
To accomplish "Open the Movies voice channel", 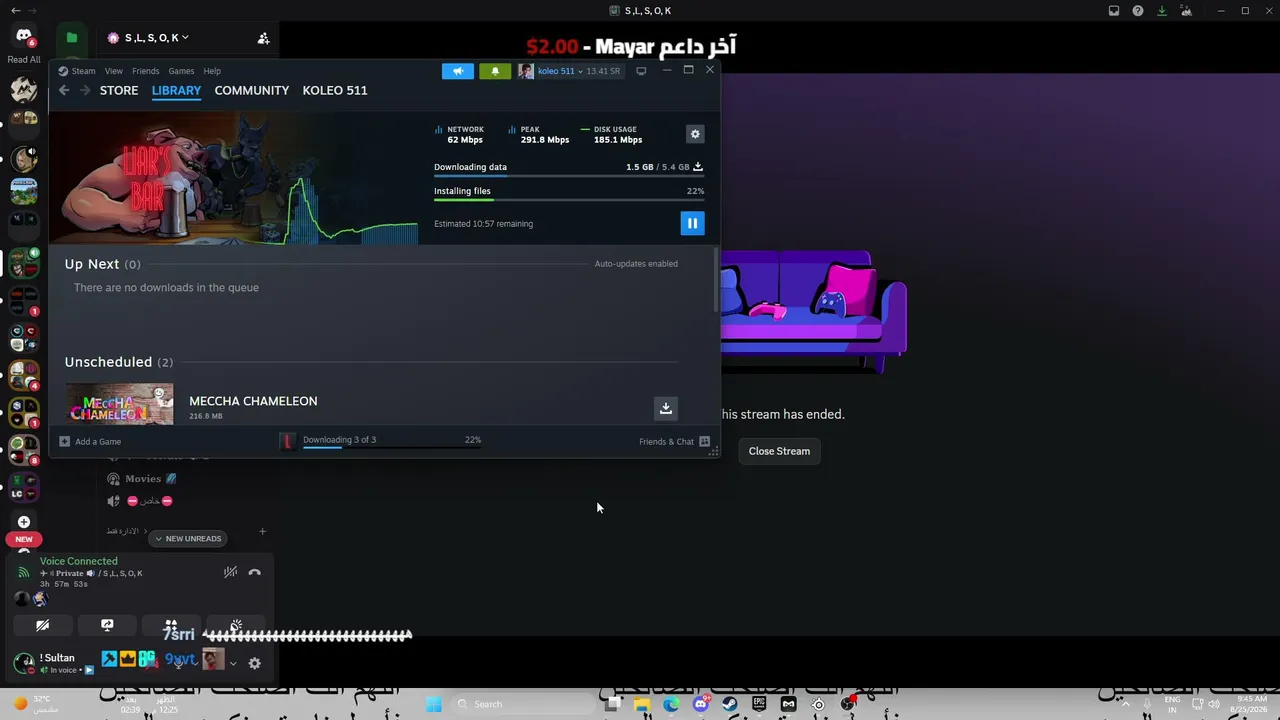I will [143, 479].
